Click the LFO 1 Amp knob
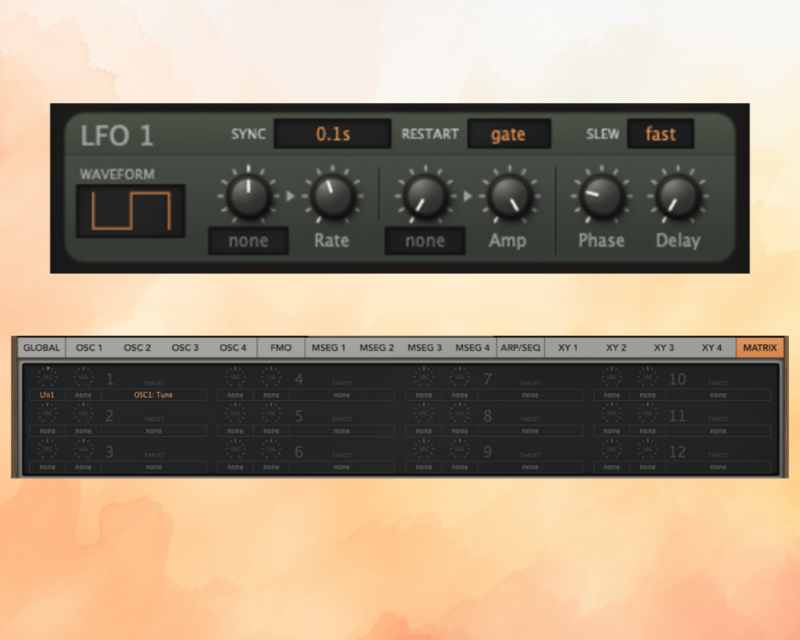The width and height of the screenshot is (800, 640). pyautogui.click(x=509, y=196)
